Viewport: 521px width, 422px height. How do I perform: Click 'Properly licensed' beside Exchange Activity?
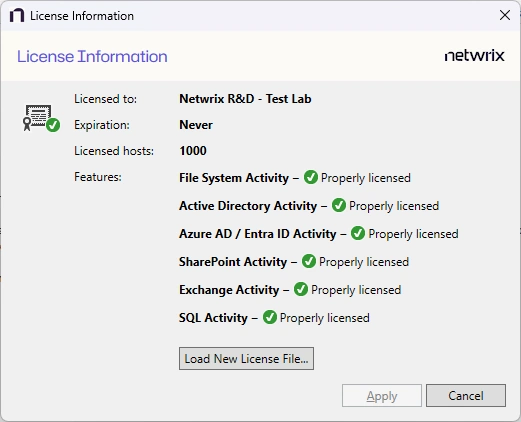[x=356, y=290]
